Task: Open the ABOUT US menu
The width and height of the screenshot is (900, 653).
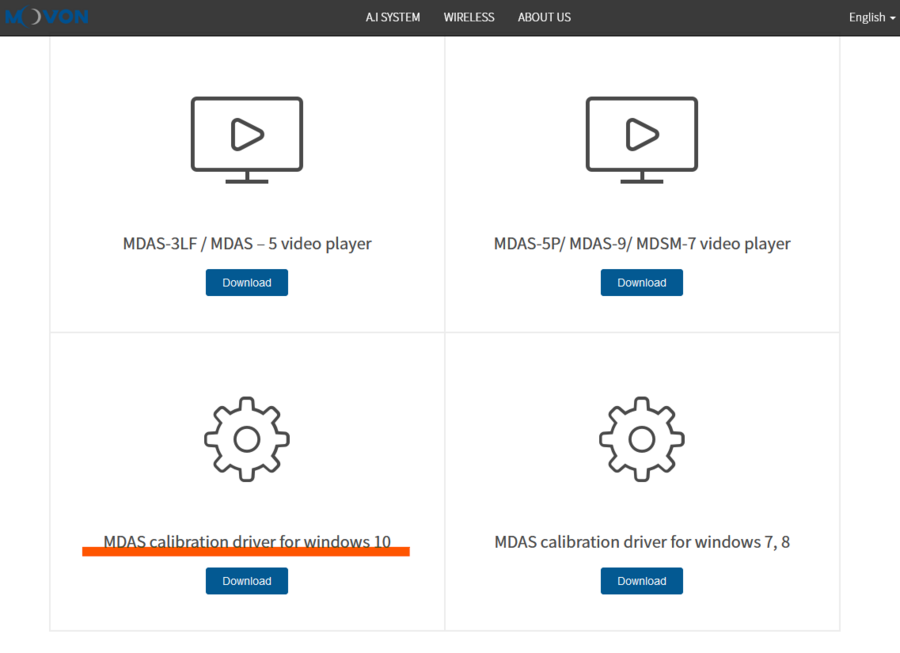Action: tap(544, 17)
